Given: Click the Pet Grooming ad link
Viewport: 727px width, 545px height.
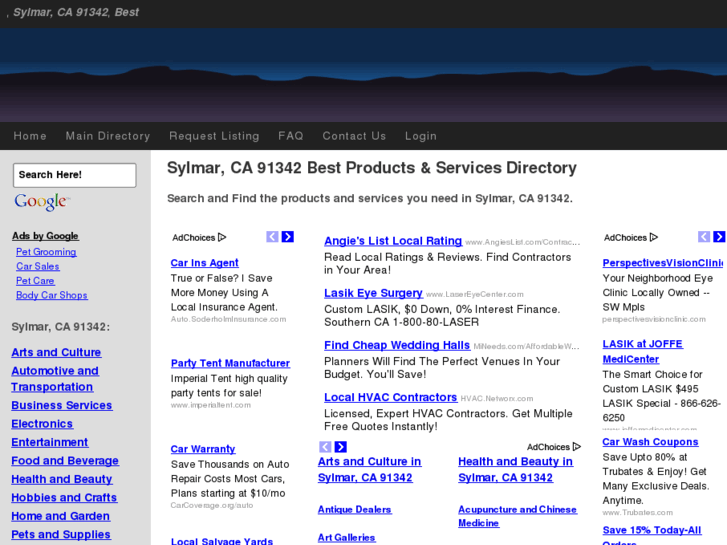Looking at the screenshot, I should (46, 252).
